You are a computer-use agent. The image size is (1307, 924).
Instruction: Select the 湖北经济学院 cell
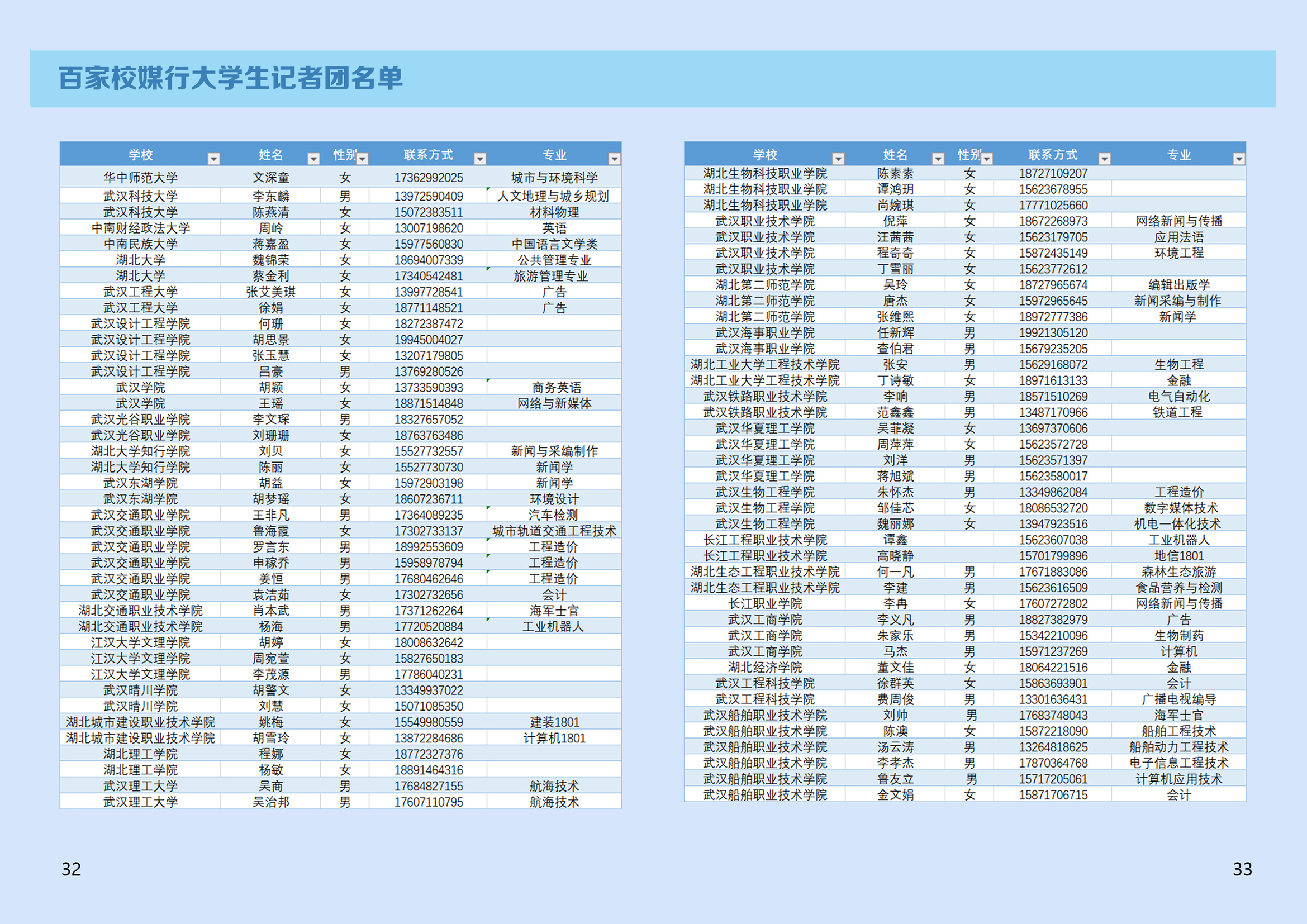point(765,667)
